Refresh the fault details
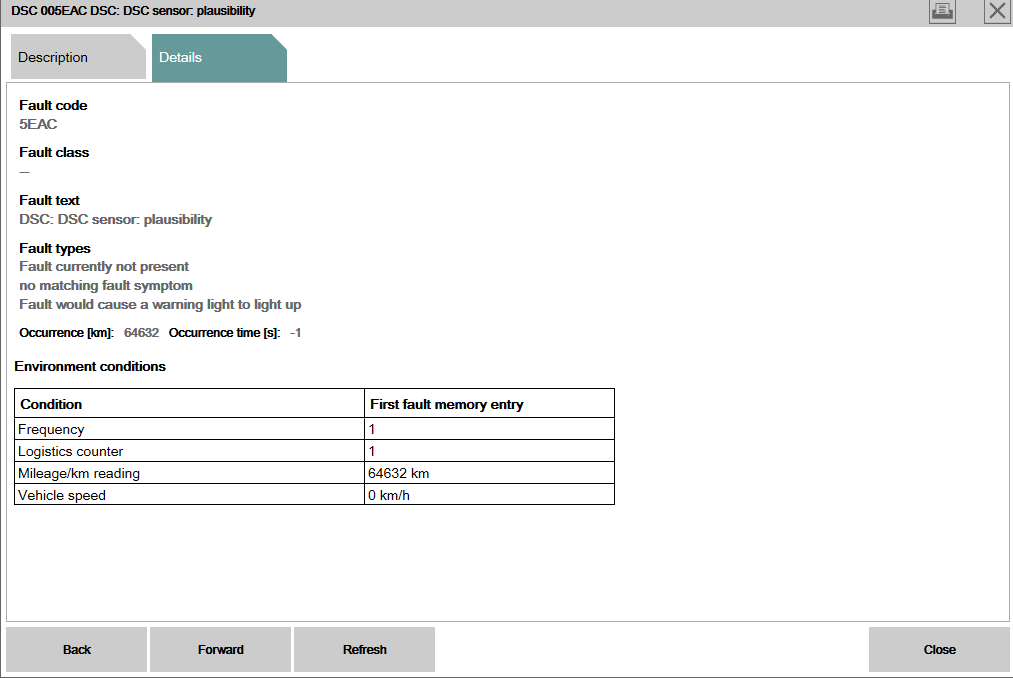The width and height of the screenshot is (1013, 678). [364, 650]
